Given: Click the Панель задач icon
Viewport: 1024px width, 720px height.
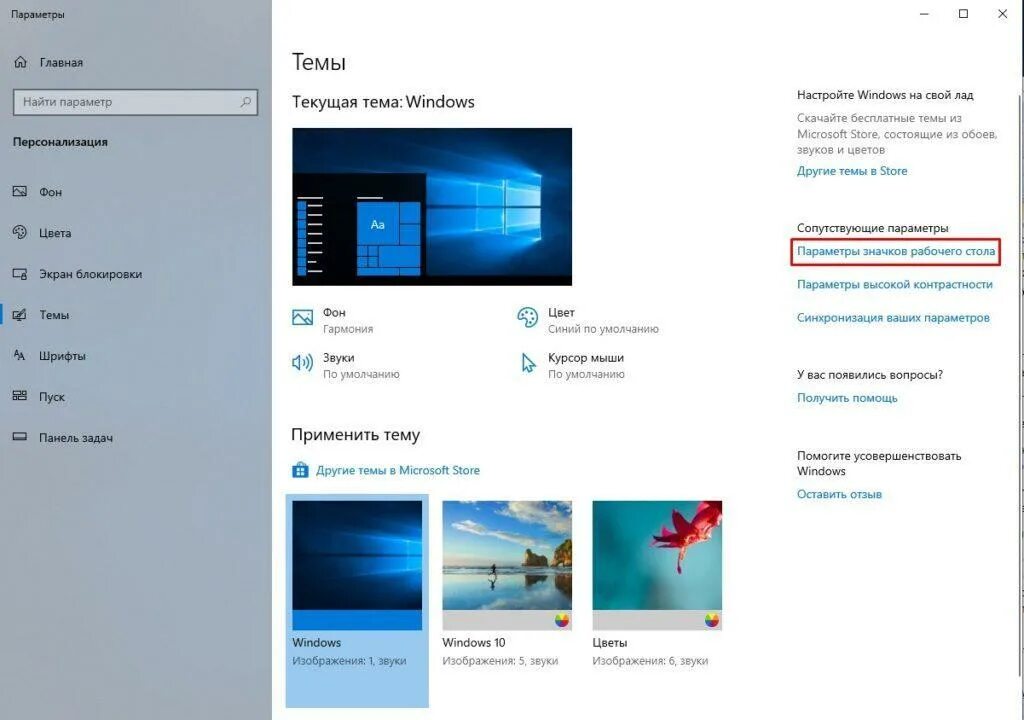Looking at the screenshot, I should (20, 437).
